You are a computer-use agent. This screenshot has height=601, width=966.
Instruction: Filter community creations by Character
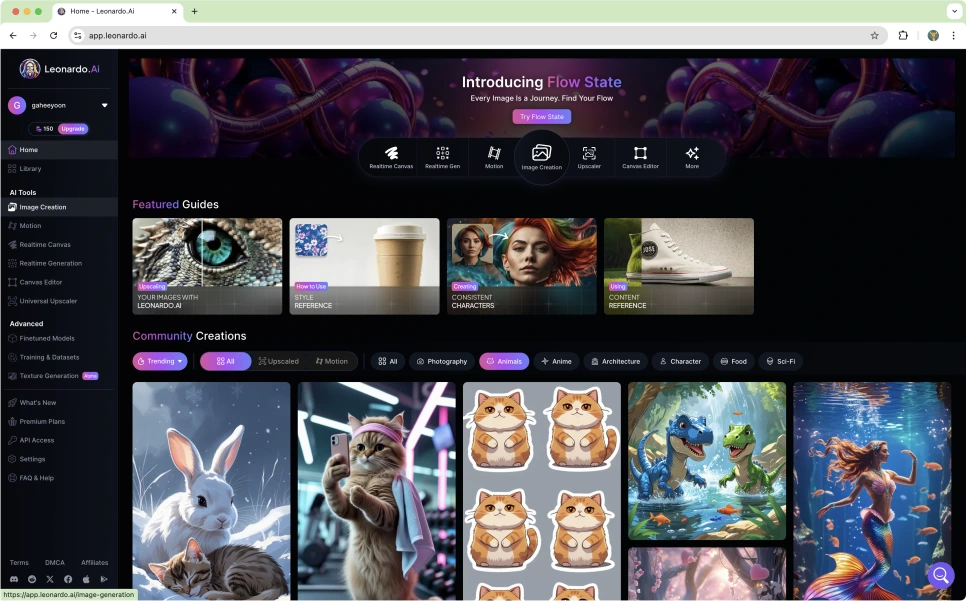point(681,361)
